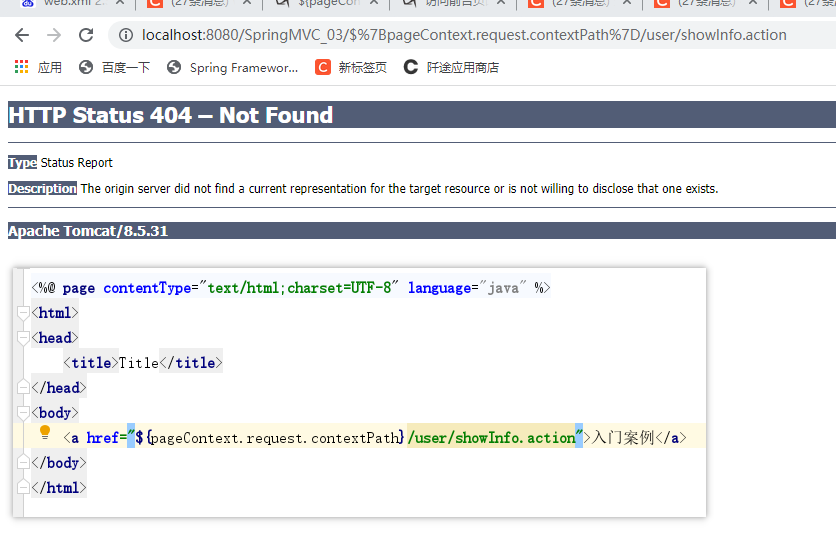Click the language="java" attribute in code
836x534 pixels.
point(467,288)
